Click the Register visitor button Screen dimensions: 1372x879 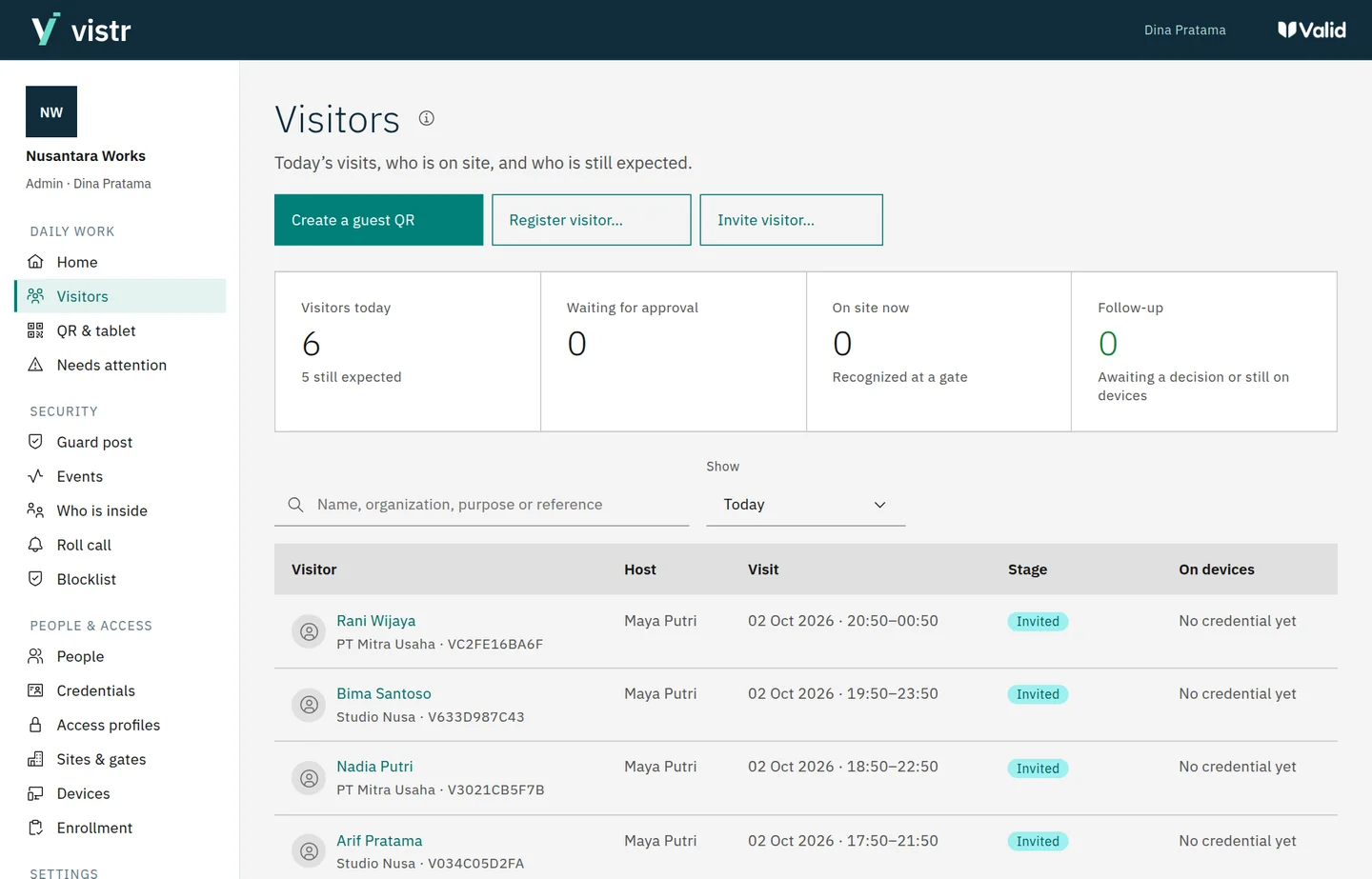[592, 220]
